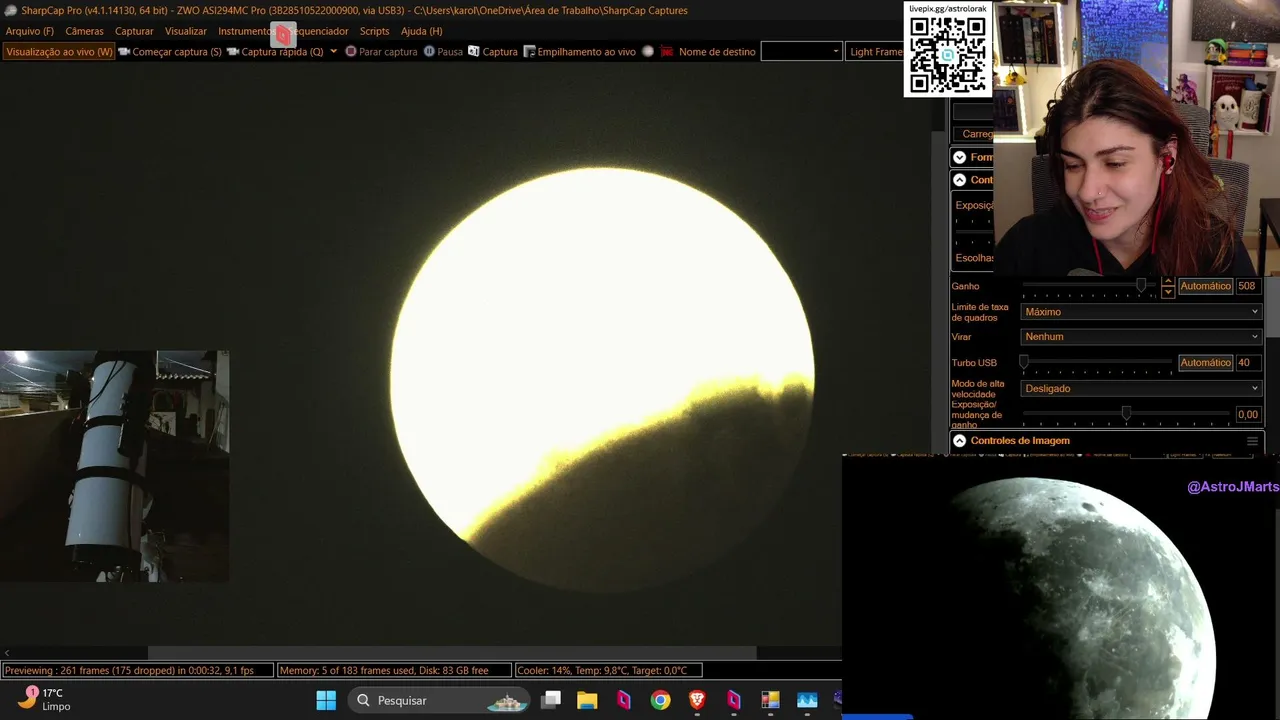Click the Empilhamento ao vivo icon
Screen dimensions: 1280x720
[x=530, y=51]
